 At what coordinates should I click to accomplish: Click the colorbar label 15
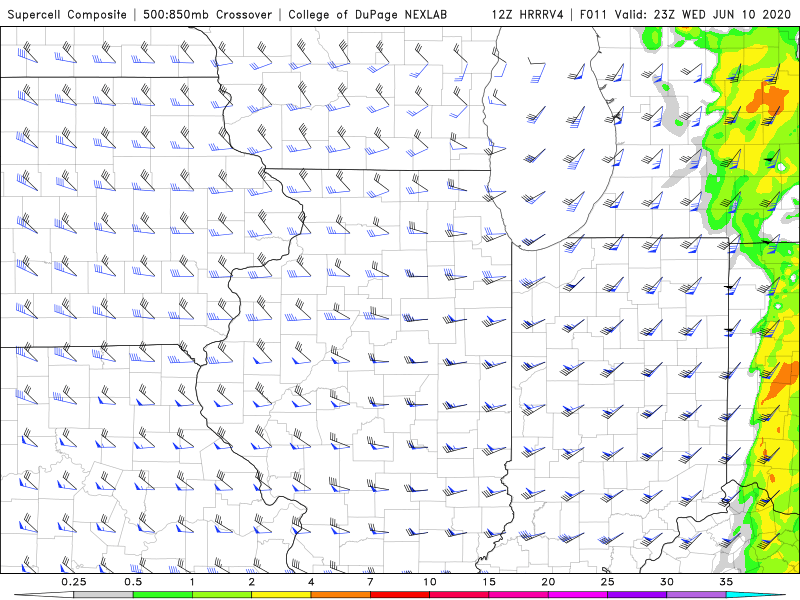pos(489,582)
